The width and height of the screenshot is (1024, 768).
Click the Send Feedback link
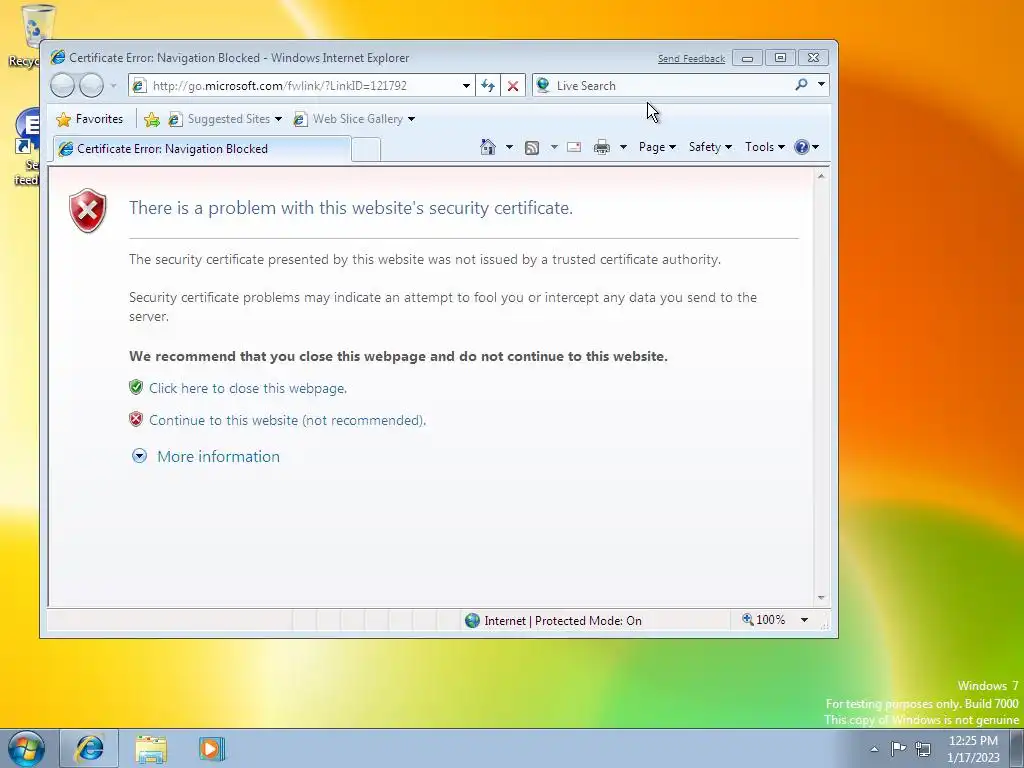[x=691, y=59]
